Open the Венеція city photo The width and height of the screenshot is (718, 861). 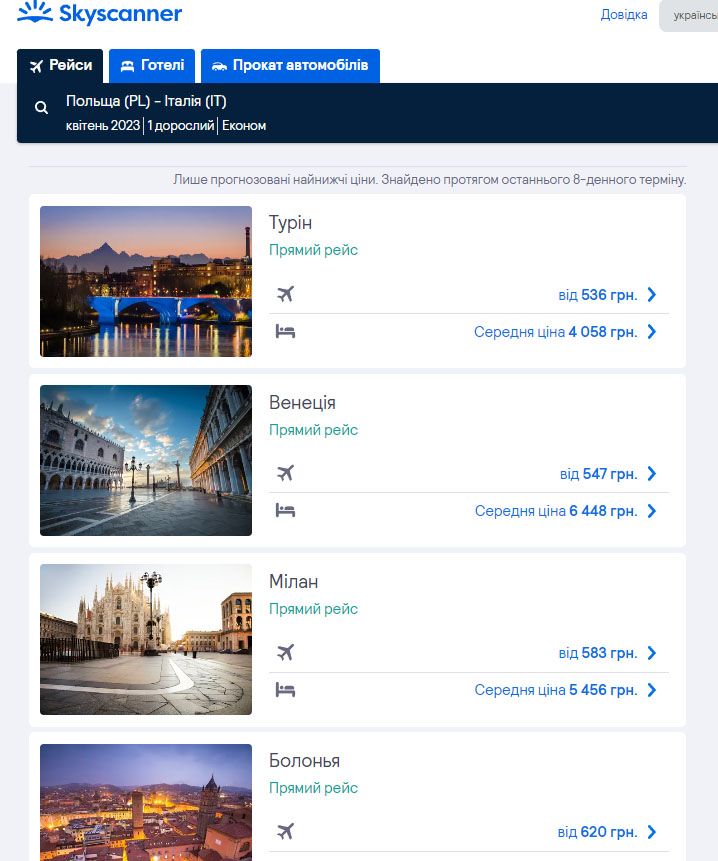tap(146, 460)
